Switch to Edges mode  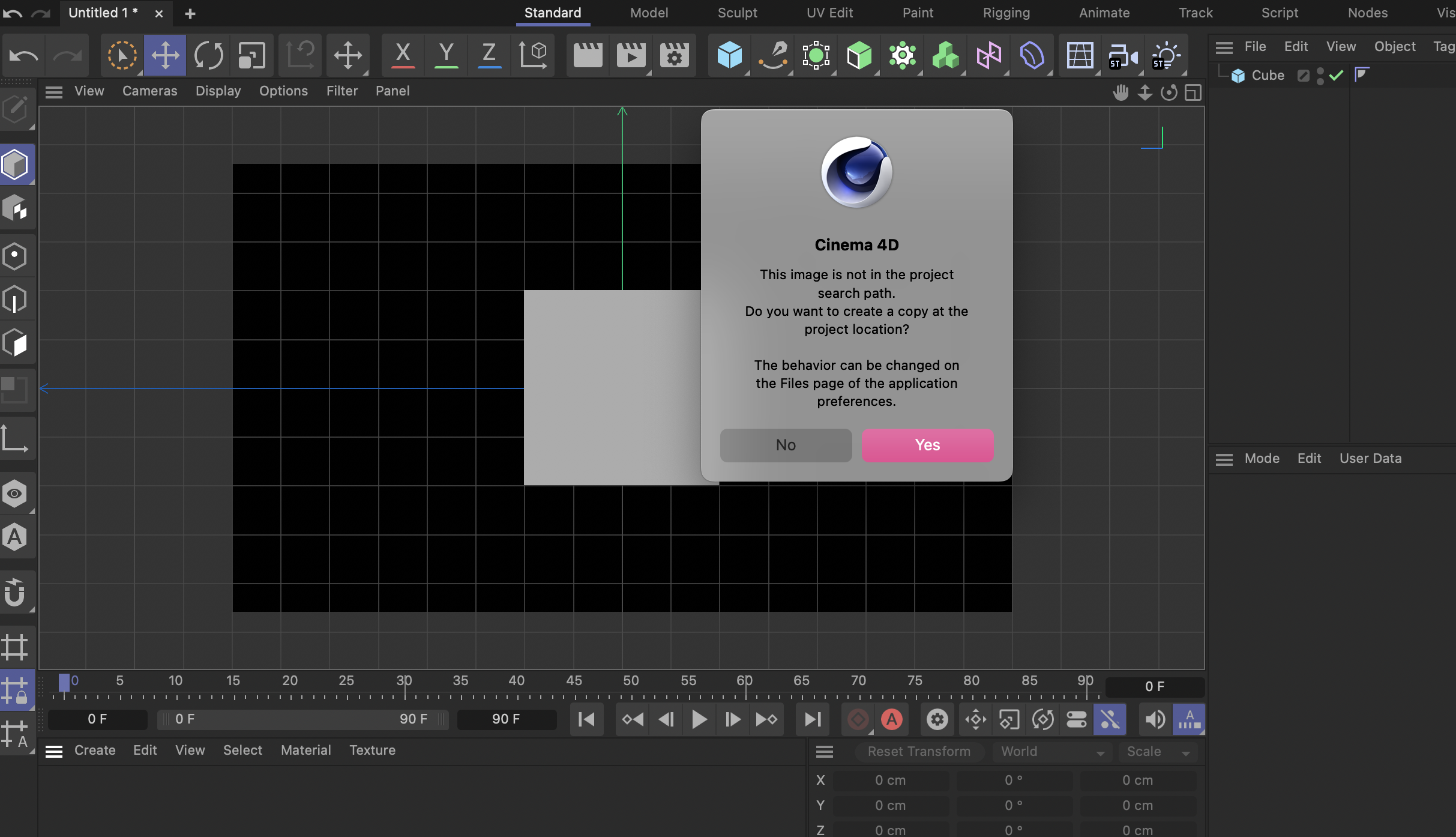point(16,299)
